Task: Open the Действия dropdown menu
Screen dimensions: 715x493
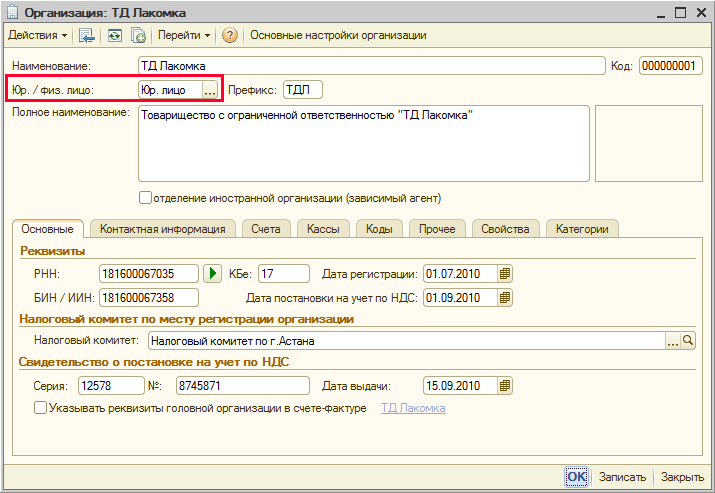Action: tap(38, 35)
